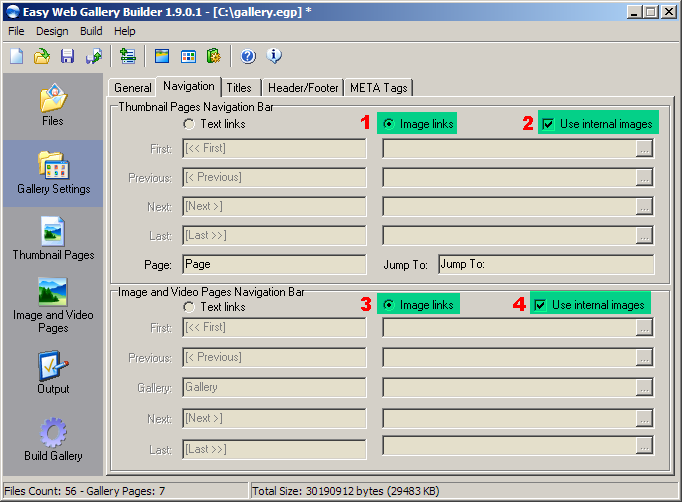The height and width of the screenshot is (502, 682).
Task: Browse image for Thumbnail Previous link
Action: pos(644,177)
